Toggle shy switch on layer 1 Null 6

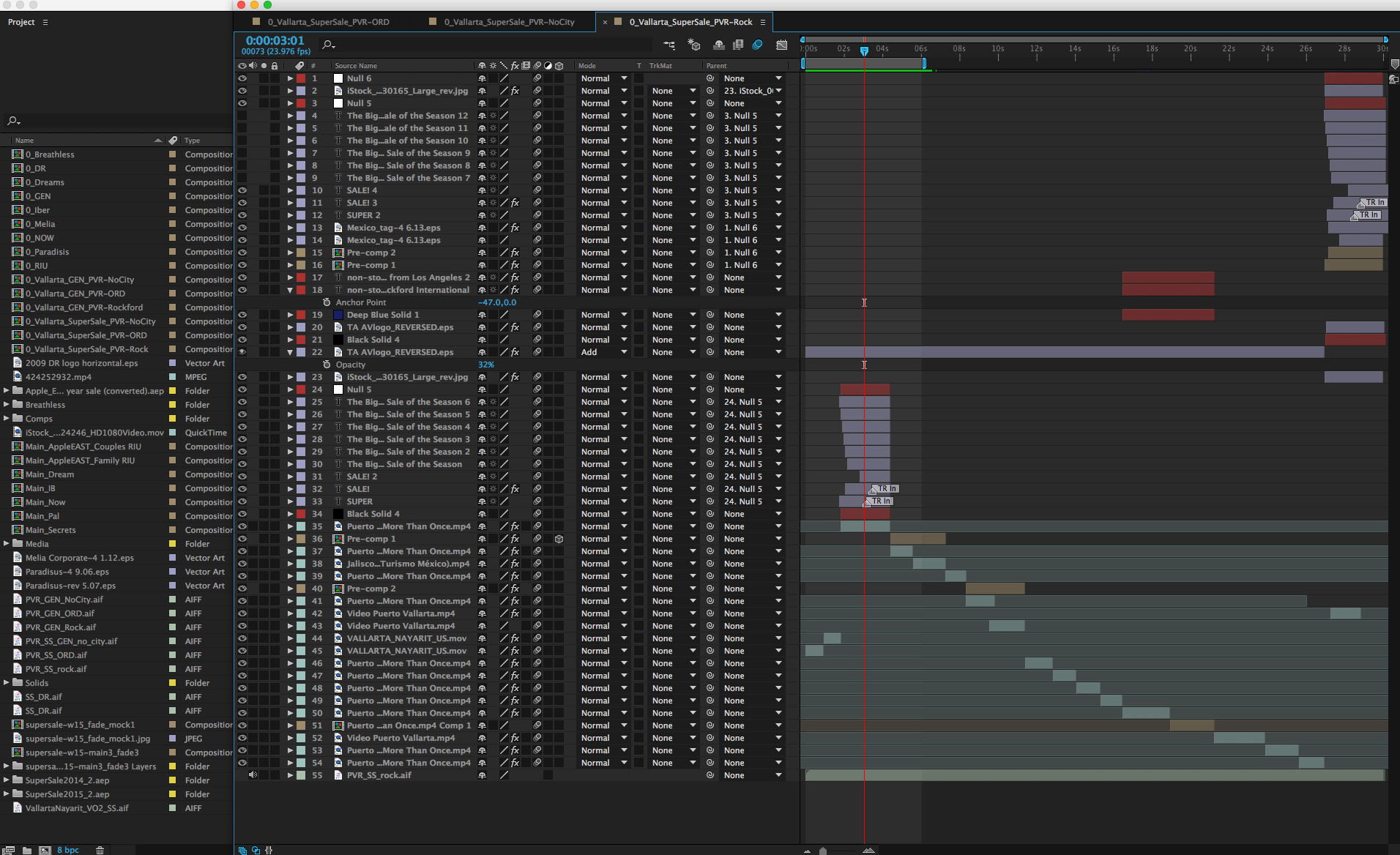click(x=482, y=78)
